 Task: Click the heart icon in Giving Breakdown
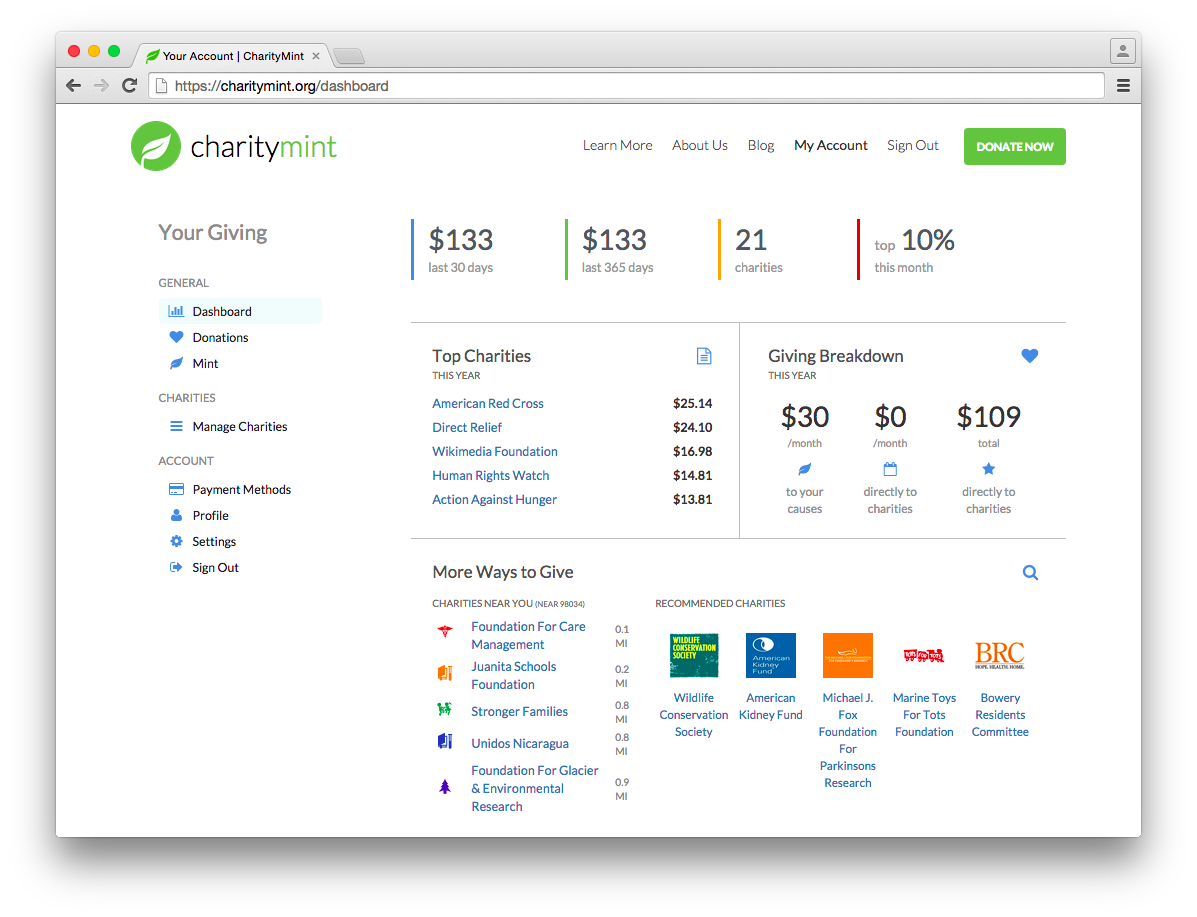click(x=1029, y=356)
